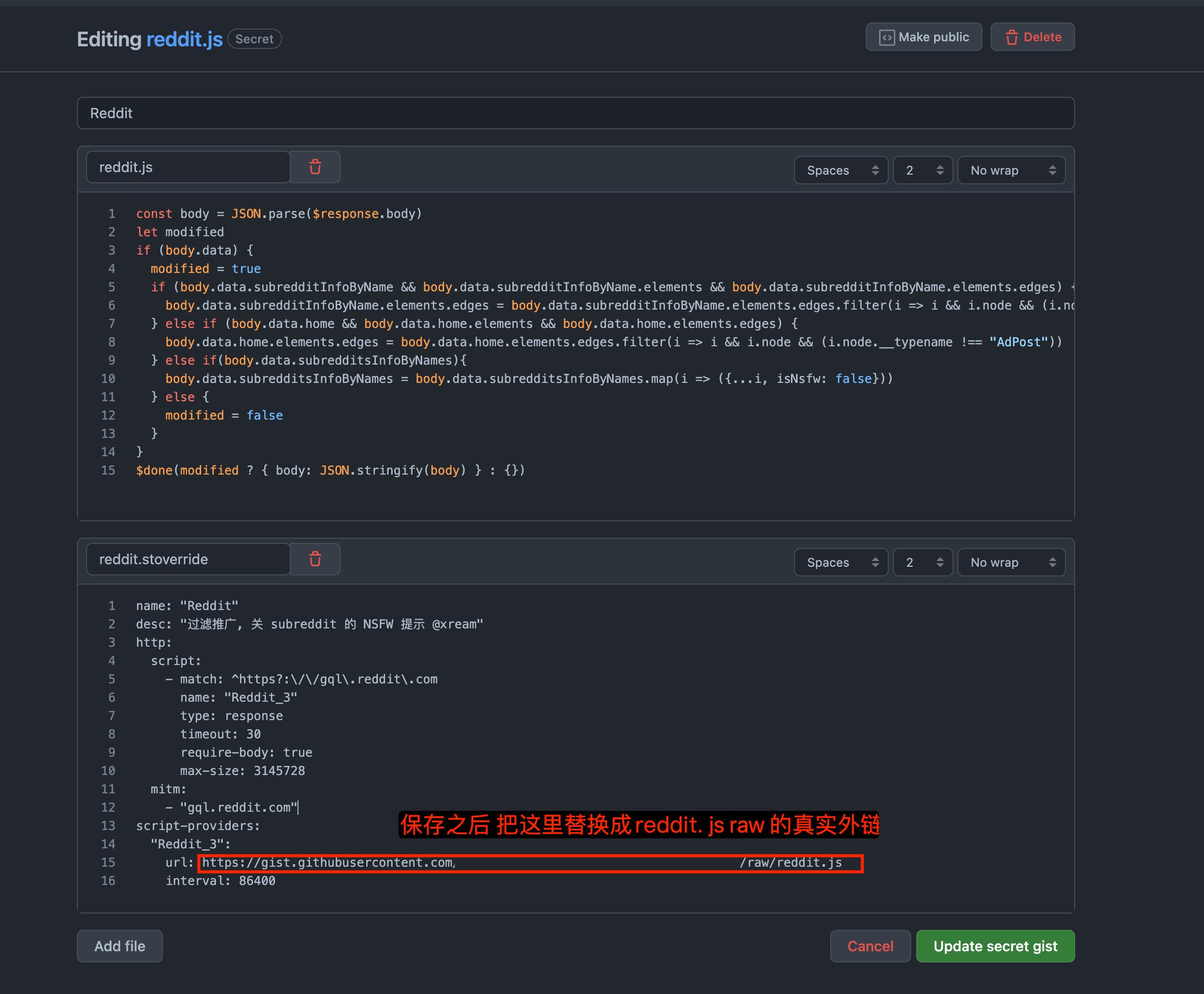The image size is (1204, 994).
Task: Open the reddit.js gist link in heading
Action: point(184,39)
